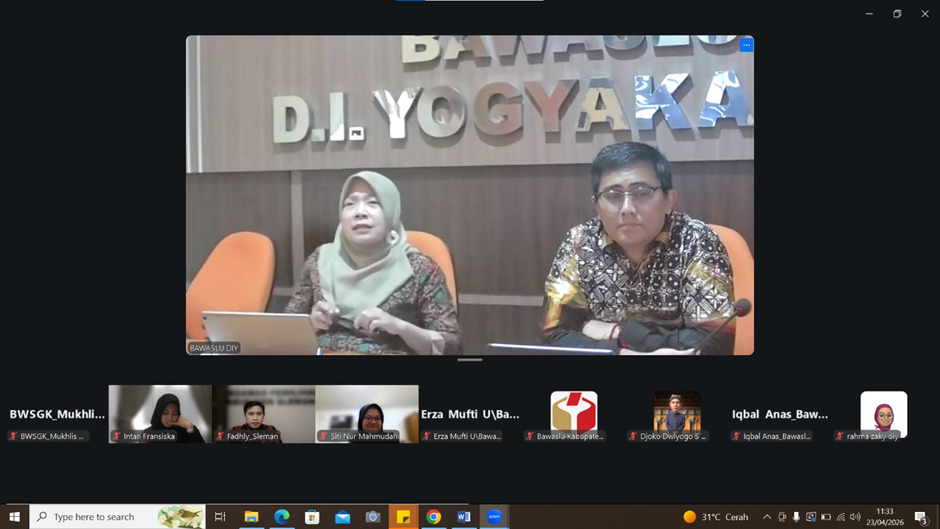Screen dimensions: 940x529
Task: Click muted mic icon beside rahma zaky-diy
Action: [840, 436]
